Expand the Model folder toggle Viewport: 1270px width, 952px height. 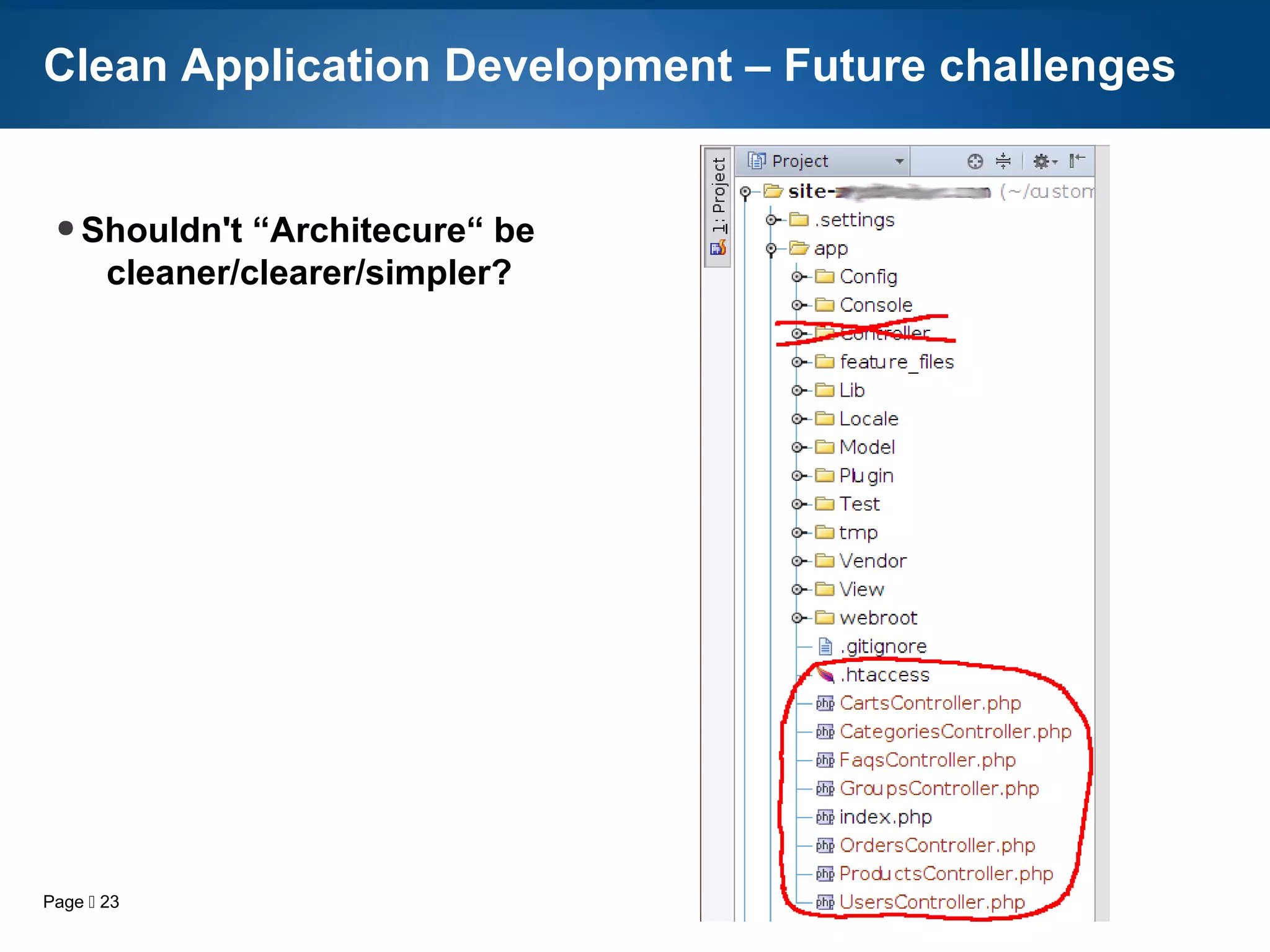[x=797, y=447]
